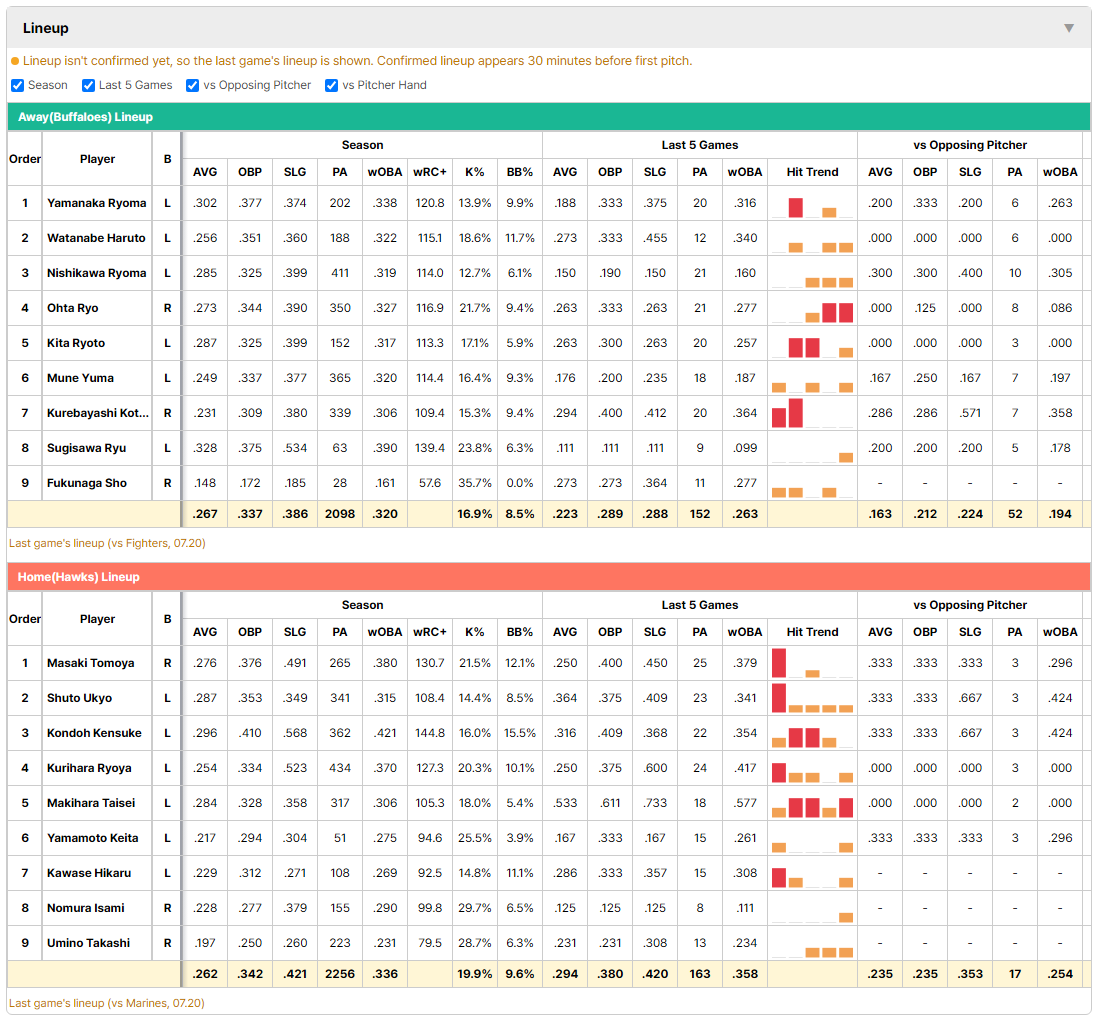Sort Buffaloes table by wRC+ column
The width and height of the screenshot is (1098, 1021).
click(429, 172)
